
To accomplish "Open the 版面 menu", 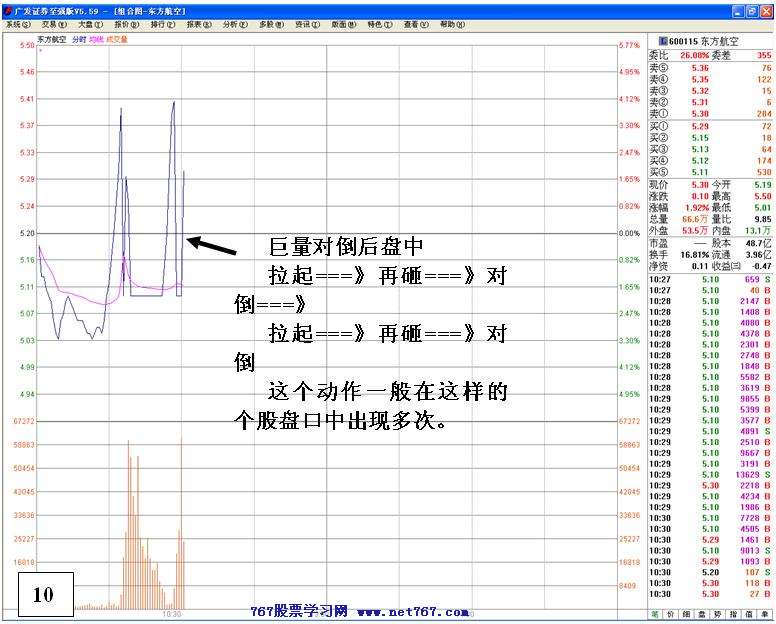I will (343, 24).
